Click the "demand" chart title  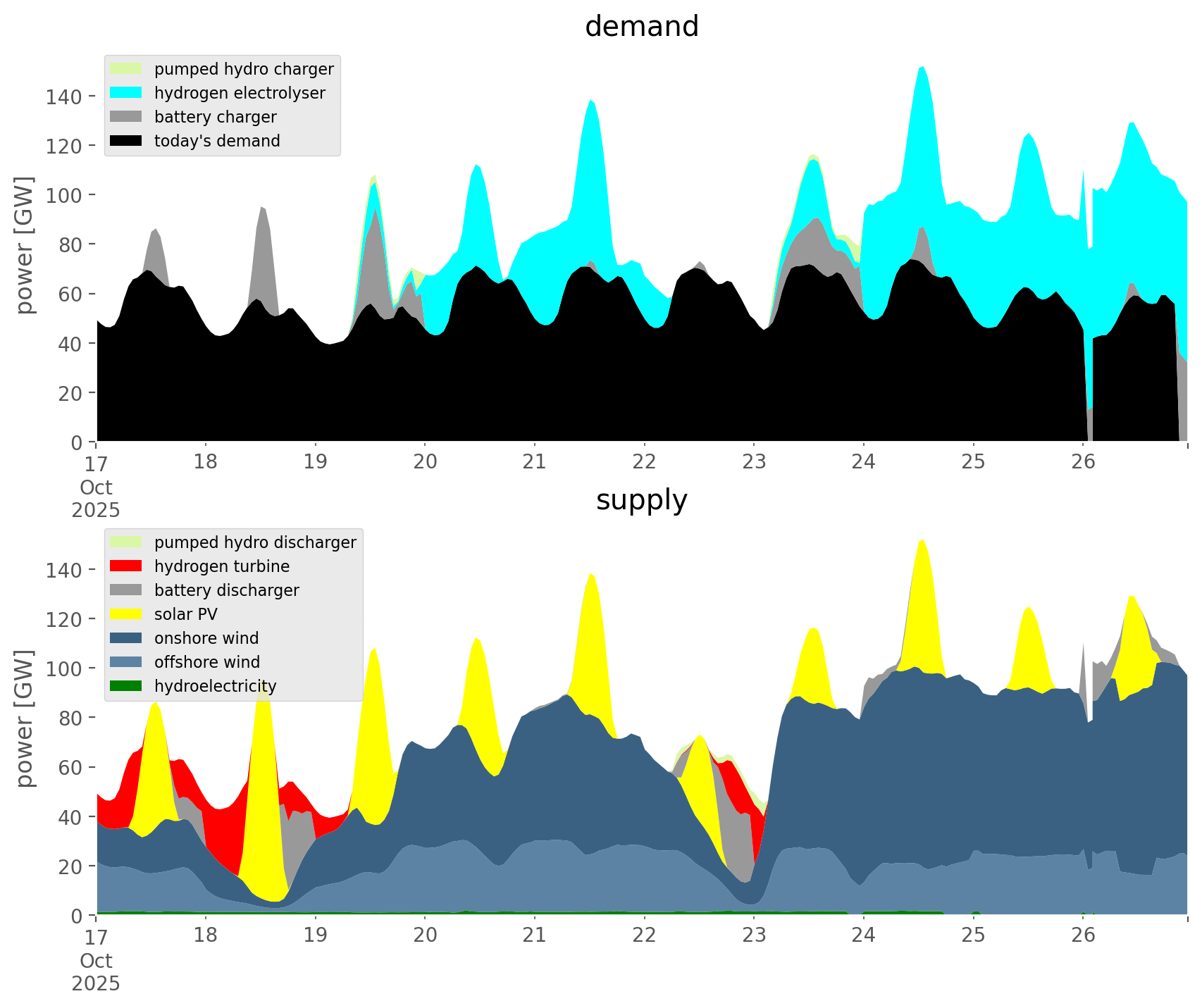[641, 27]
